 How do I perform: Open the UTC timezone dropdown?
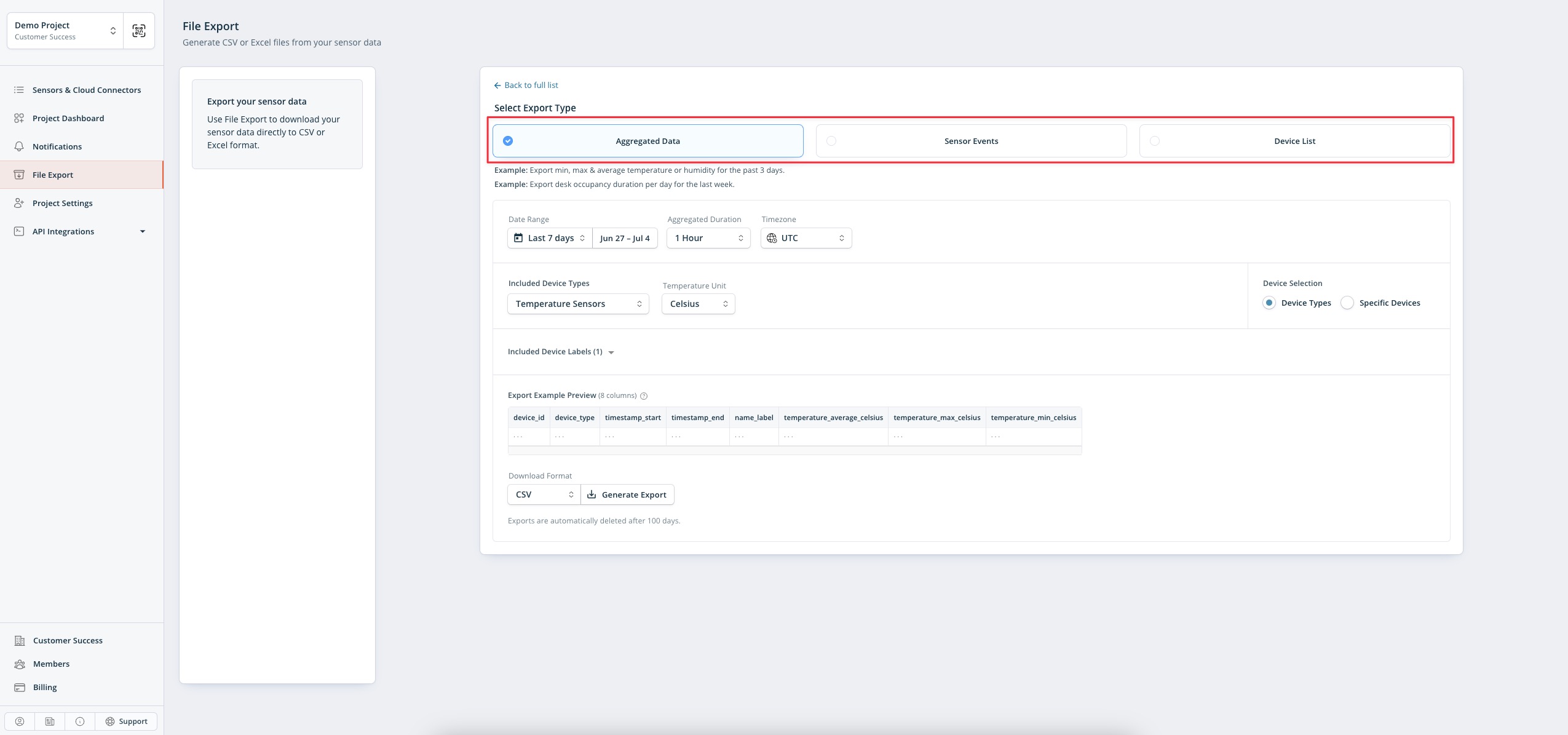tap(806, 238)
